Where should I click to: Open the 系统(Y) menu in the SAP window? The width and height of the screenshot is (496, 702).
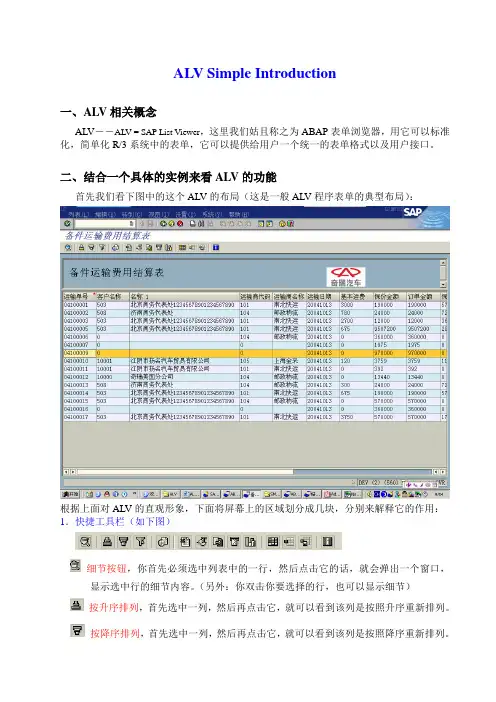tap(212, 214)
